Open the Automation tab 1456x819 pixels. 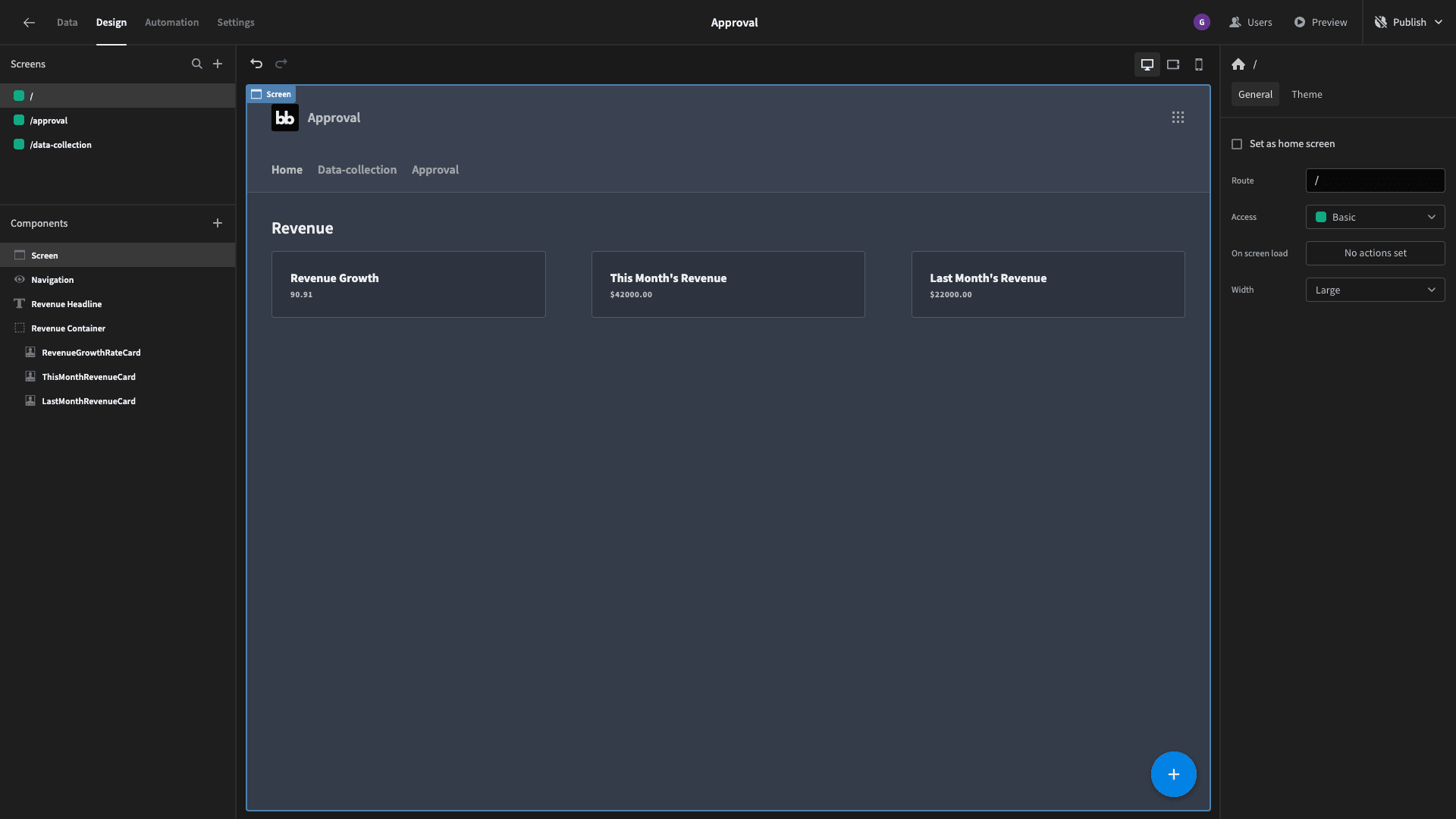pos(172,23)
